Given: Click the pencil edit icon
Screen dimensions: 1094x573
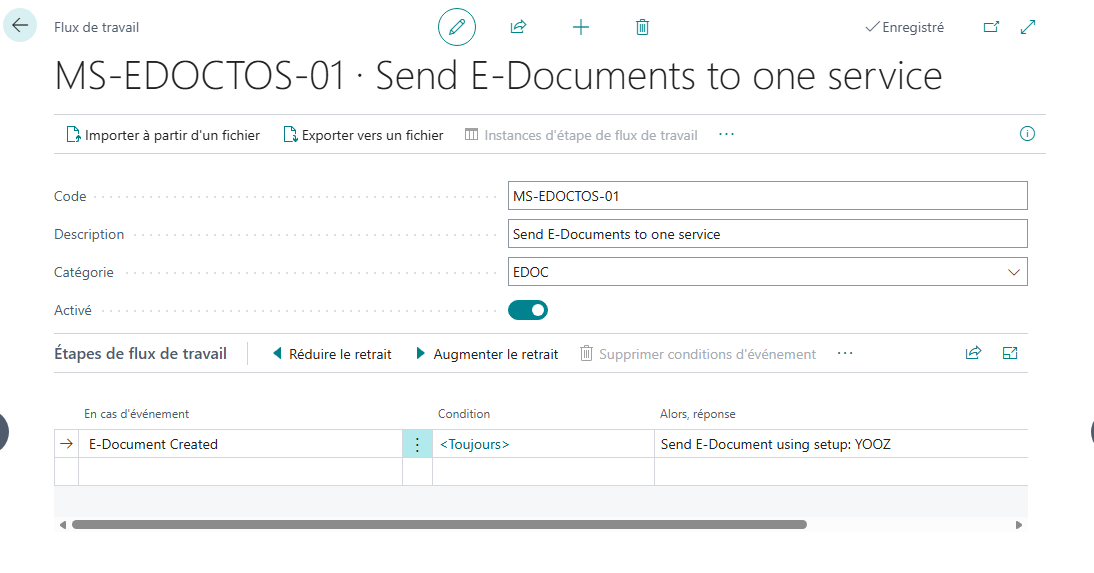Looking at the screenshot, I should (x=457, y=27).
